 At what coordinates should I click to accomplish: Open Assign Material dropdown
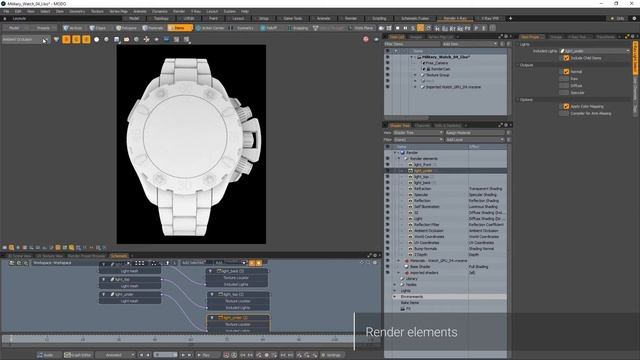coord(475,133)
